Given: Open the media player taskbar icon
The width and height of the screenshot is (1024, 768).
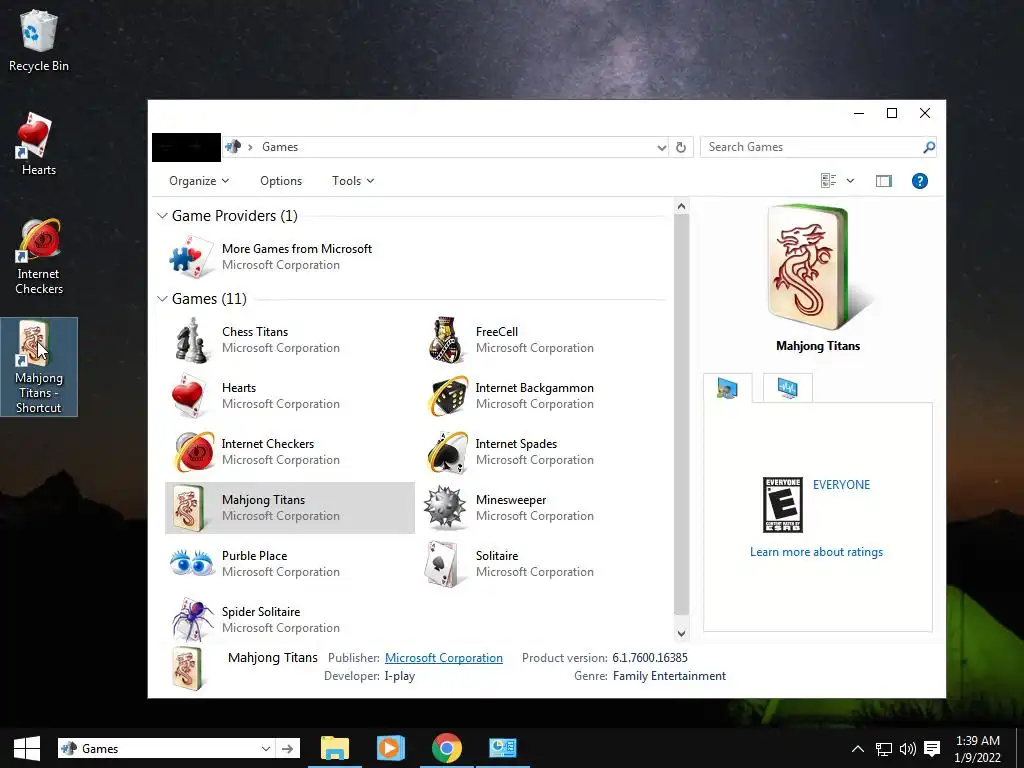Looking at the screenshot, I should click(391, 748).
